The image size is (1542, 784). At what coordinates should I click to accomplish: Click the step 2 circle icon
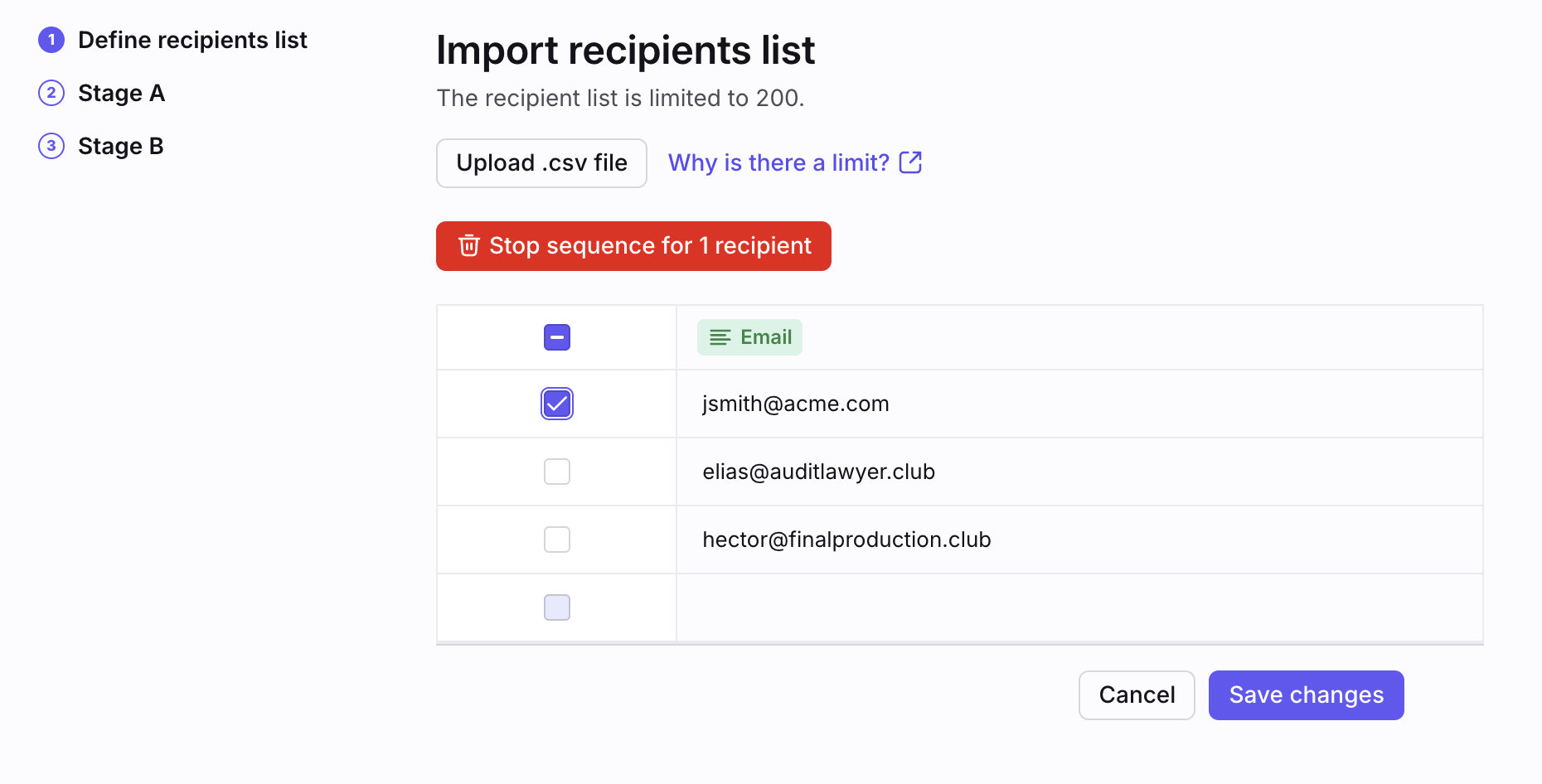[x=51, y=93]
